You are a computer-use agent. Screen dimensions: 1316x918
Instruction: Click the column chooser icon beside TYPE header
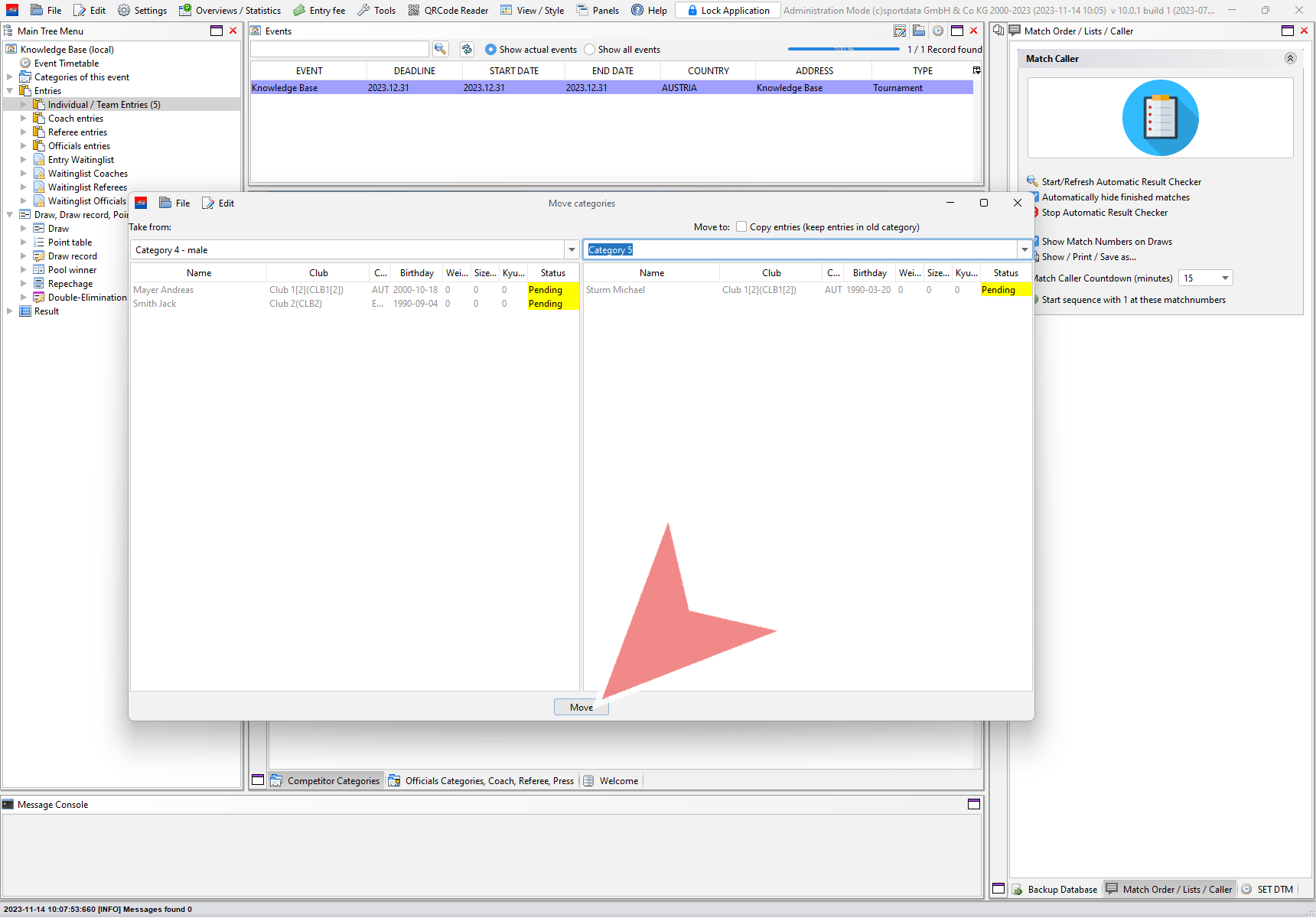tap(976, 70)
